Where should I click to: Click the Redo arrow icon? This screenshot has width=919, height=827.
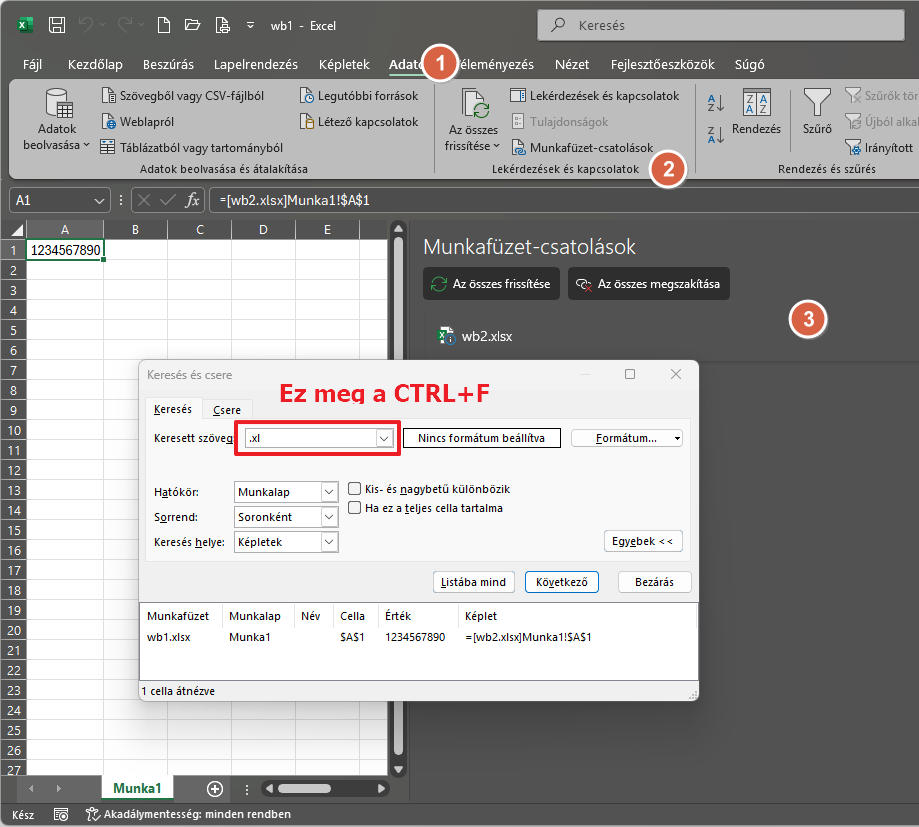[x=125, y=25]
